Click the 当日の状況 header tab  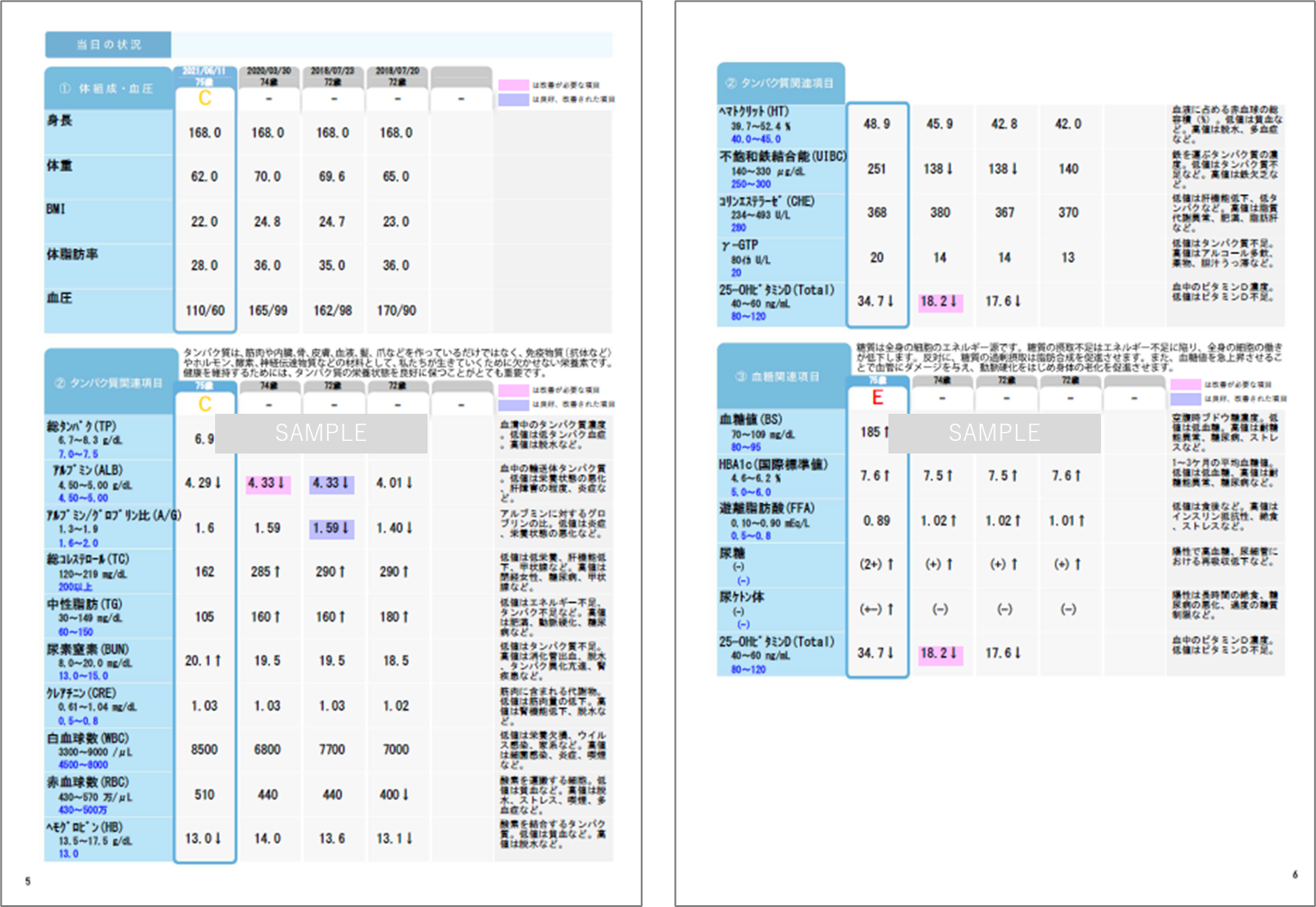108,44
